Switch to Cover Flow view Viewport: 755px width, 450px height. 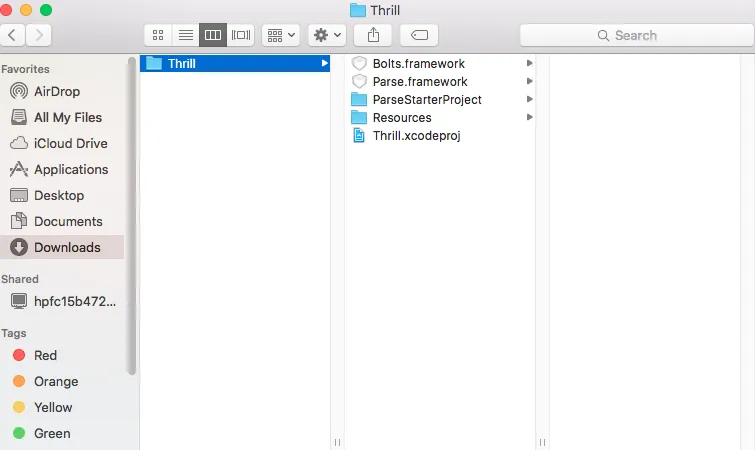click(x=241, y=35)
